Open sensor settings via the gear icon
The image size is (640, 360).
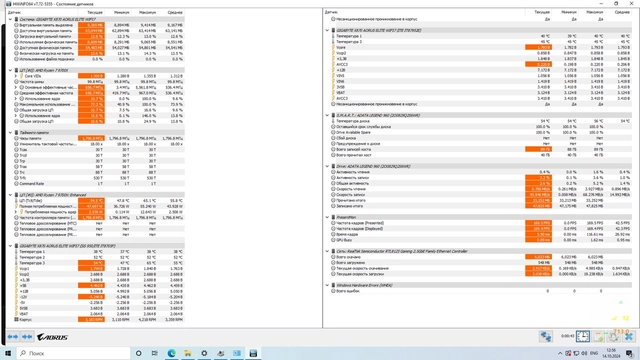pos(613,337)
